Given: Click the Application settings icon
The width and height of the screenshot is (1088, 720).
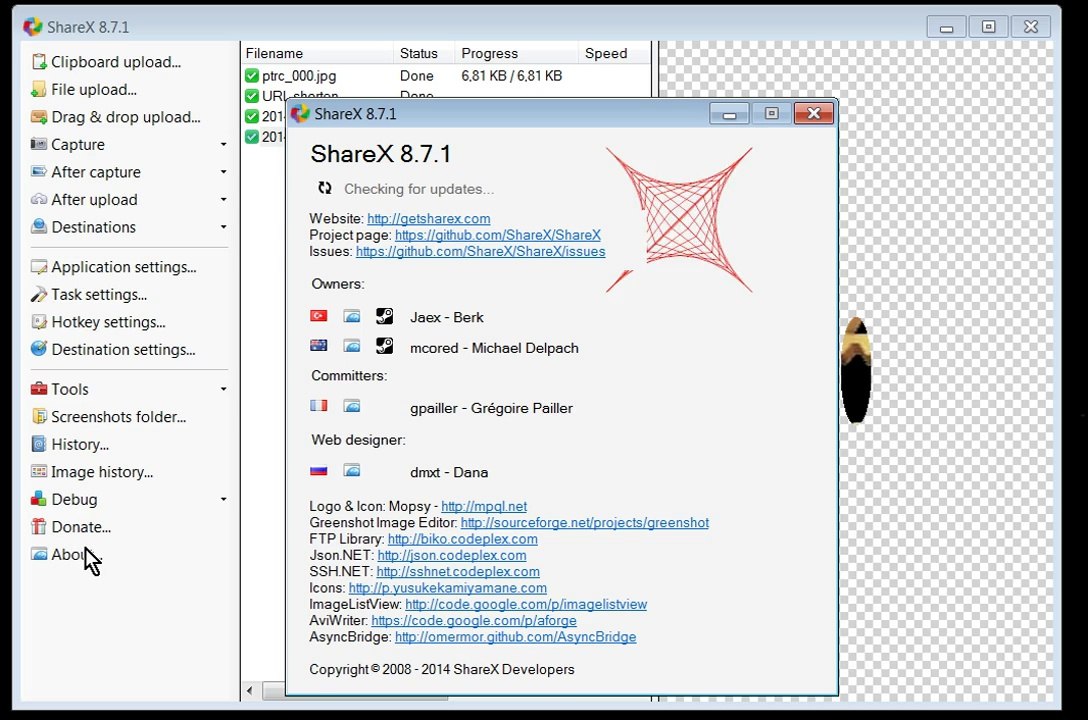Looking at the screenshot, I should tap(39, 267).
